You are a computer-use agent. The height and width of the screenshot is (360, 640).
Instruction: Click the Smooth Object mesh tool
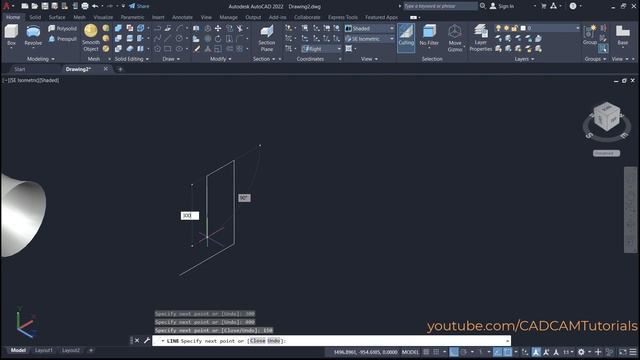click(91, 38)
